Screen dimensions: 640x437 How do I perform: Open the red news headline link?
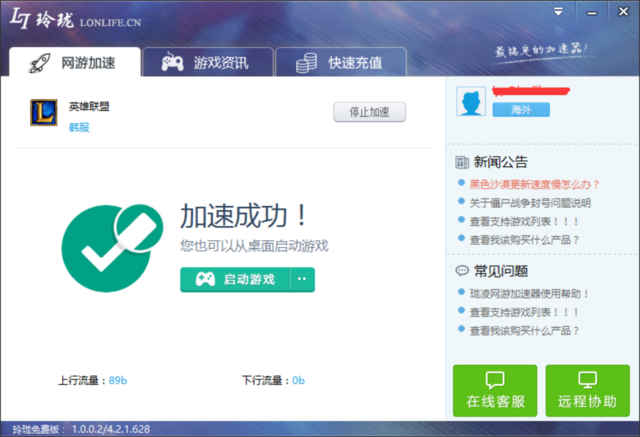point(533,184)
